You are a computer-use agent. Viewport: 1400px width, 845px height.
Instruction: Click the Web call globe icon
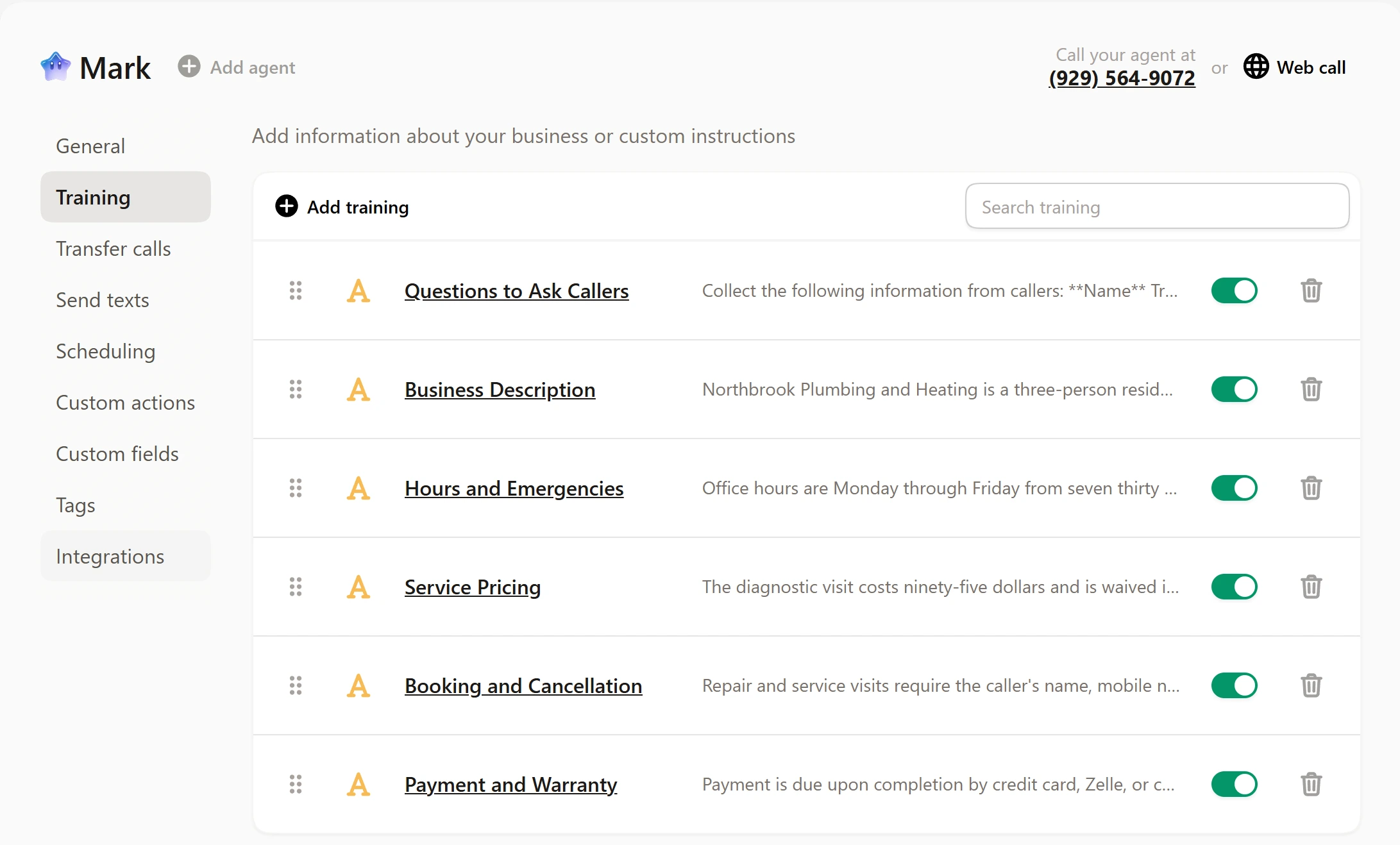[1256, 67]
